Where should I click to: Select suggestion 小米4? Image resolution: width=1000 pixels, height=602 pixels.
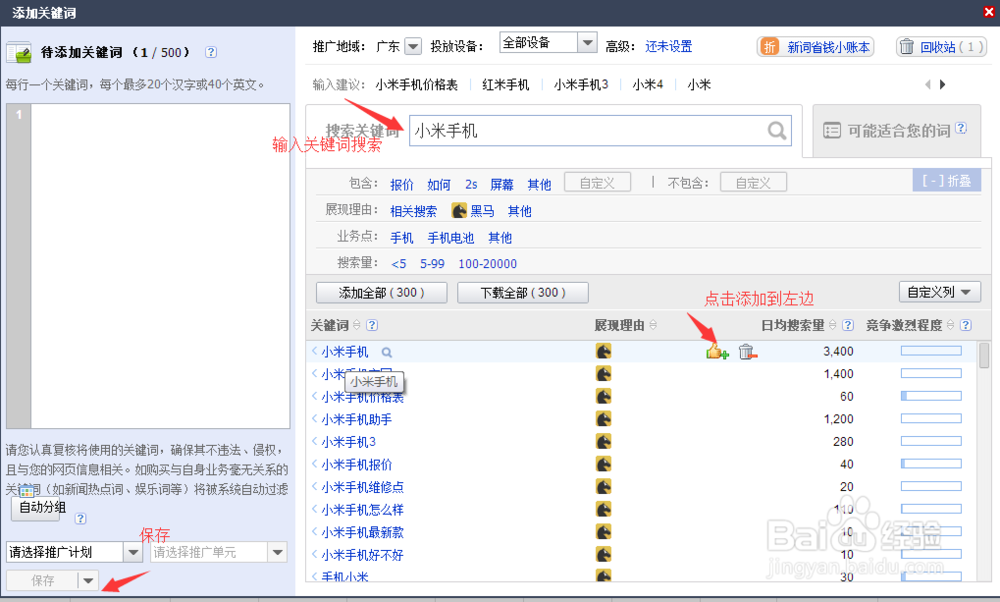click(x=648, y=85)
